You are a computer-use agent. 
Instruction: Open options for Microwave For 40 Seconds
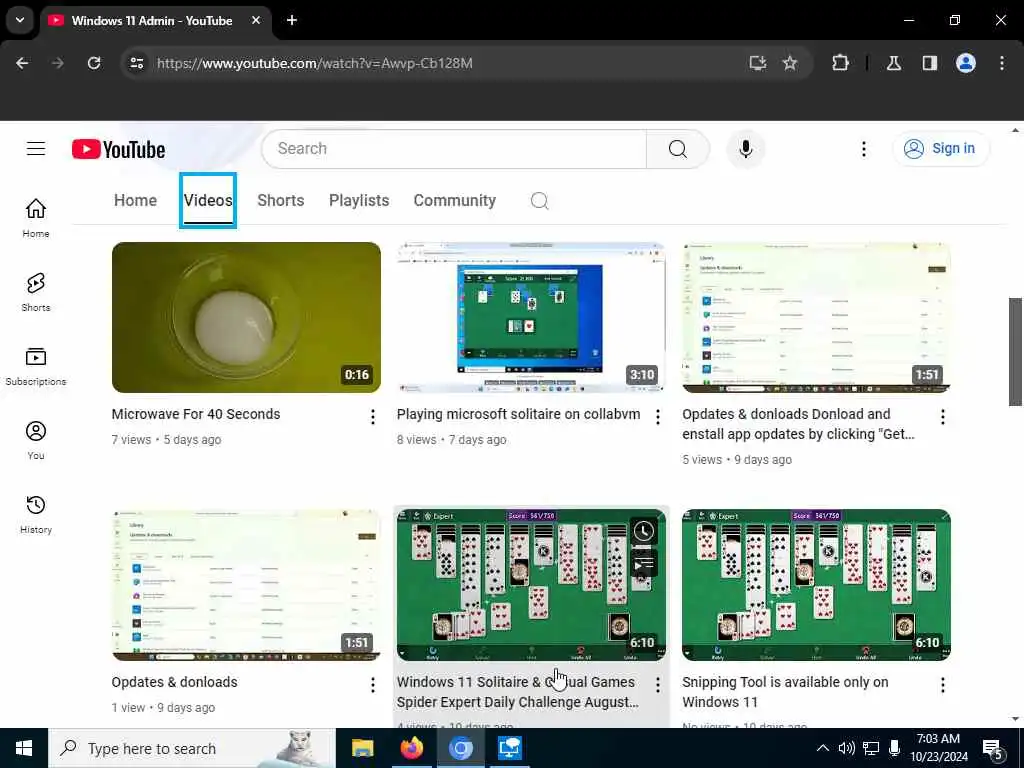[x=373, y=417]
